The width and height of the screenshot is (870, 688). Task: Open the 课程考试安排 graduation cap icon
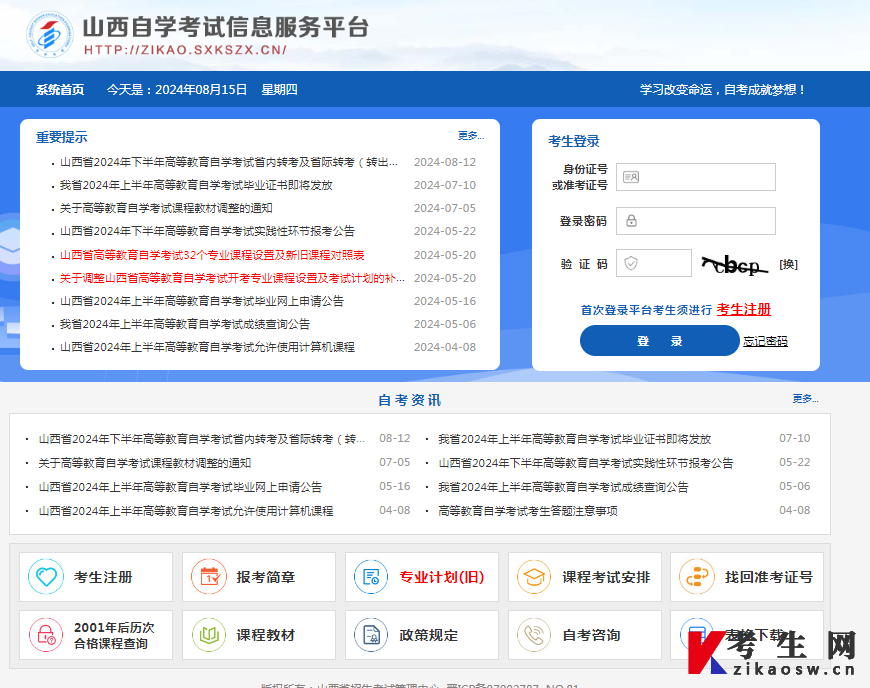pyautogui.click(x=533, y=577)
